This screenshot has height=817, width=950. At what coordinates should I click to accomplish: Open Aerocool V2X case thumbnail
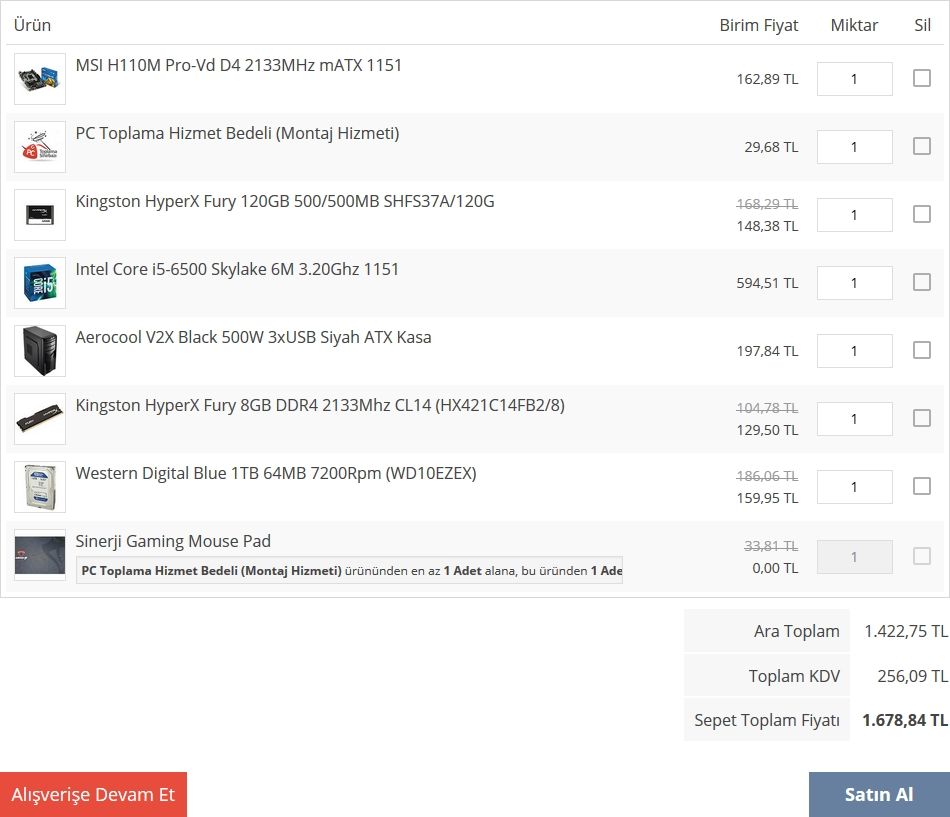[40, 350]
